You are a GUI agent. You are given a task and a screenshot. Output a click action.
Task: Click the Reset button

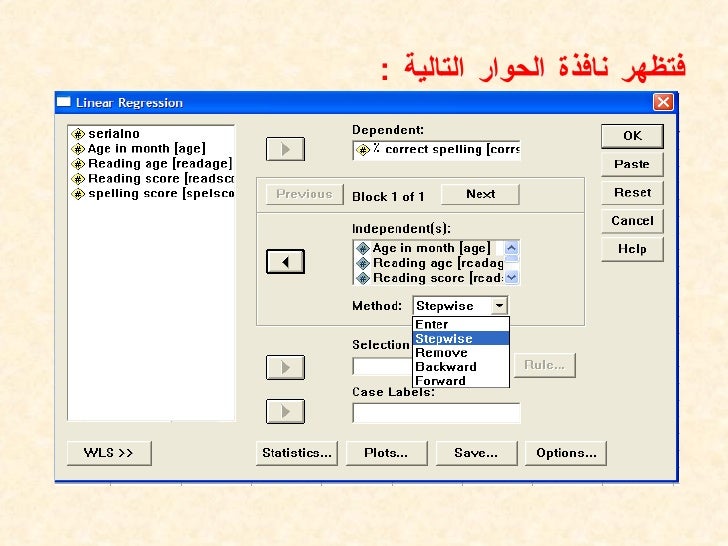point(632,193)
